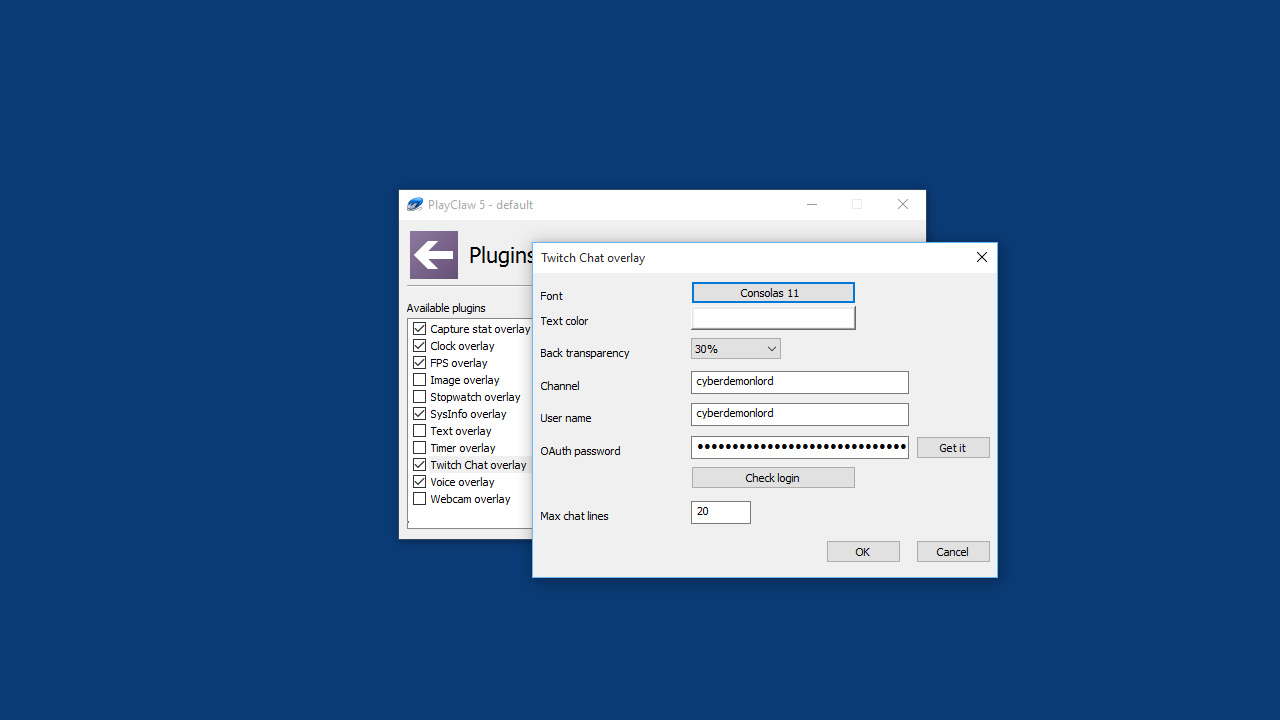Click into the Channel text field

[x=799, y=382]
